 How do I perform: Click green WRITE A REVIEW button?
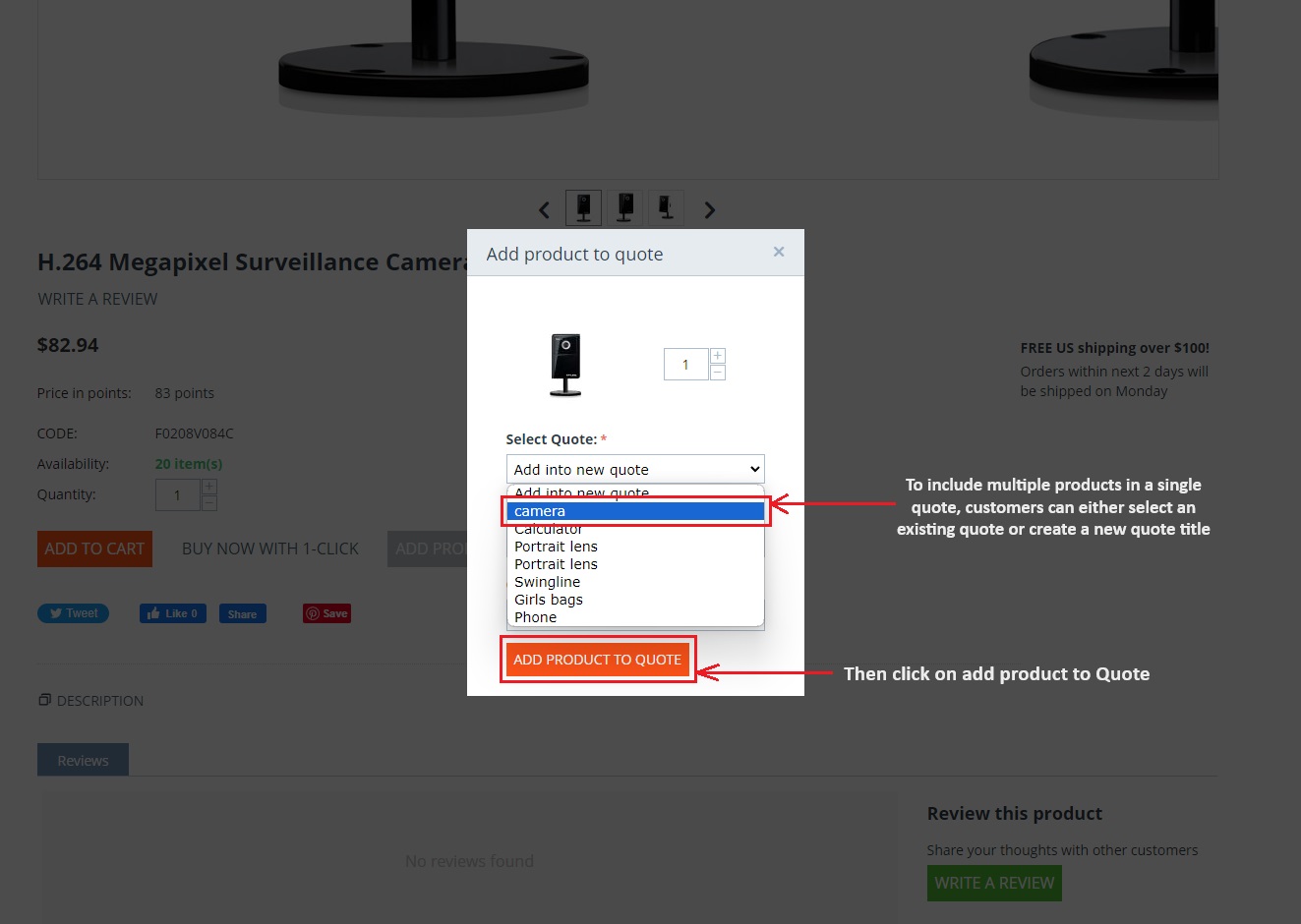(x=994, y=883)
